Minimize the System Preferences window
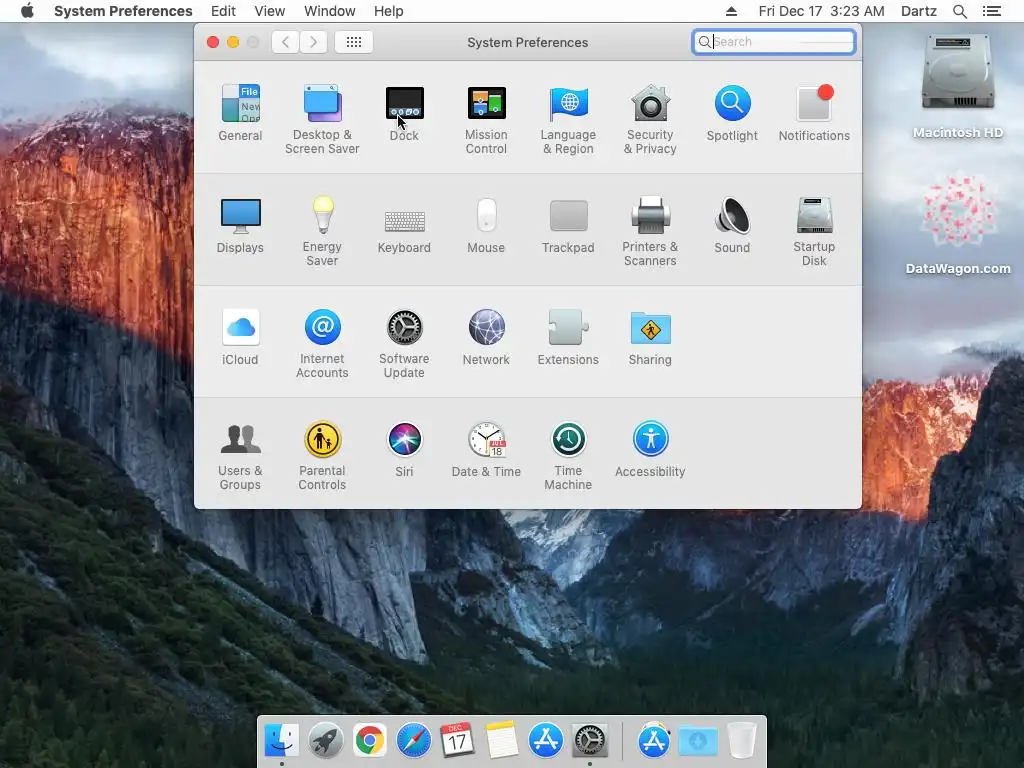The height and width of the screenshot is (768, 1024). click(x=233, y=42)
